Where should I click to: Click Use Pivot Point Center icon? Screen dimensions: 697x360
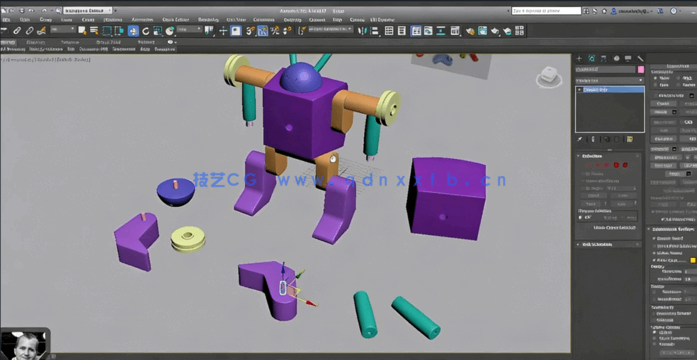[x=209, y=31]
